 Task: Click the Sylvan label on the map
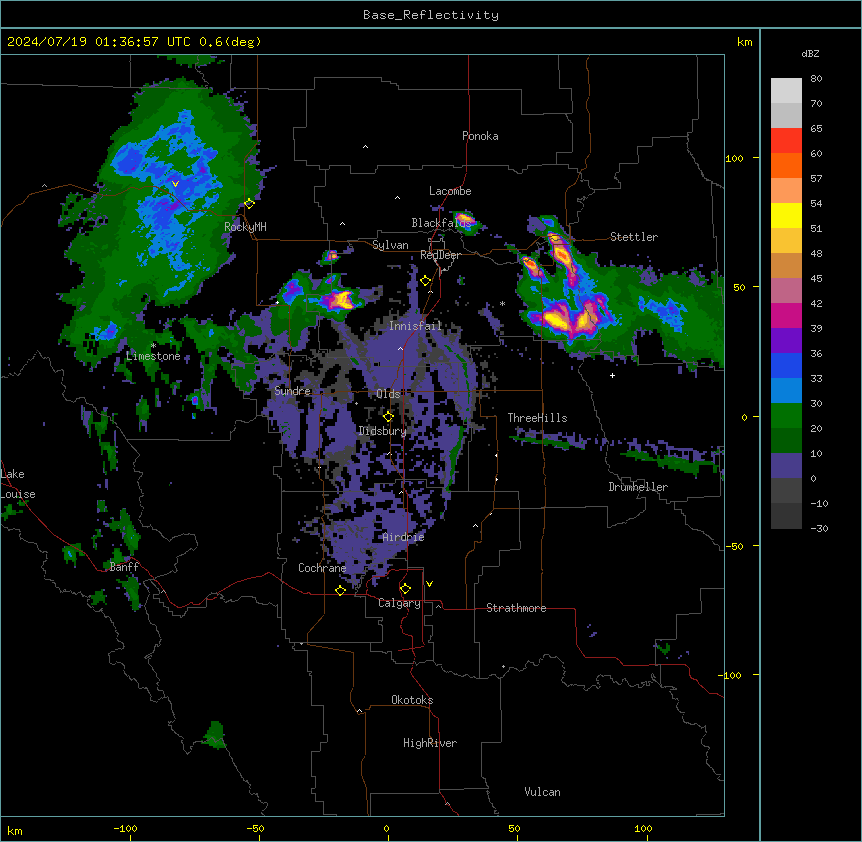tap(390, 245)
